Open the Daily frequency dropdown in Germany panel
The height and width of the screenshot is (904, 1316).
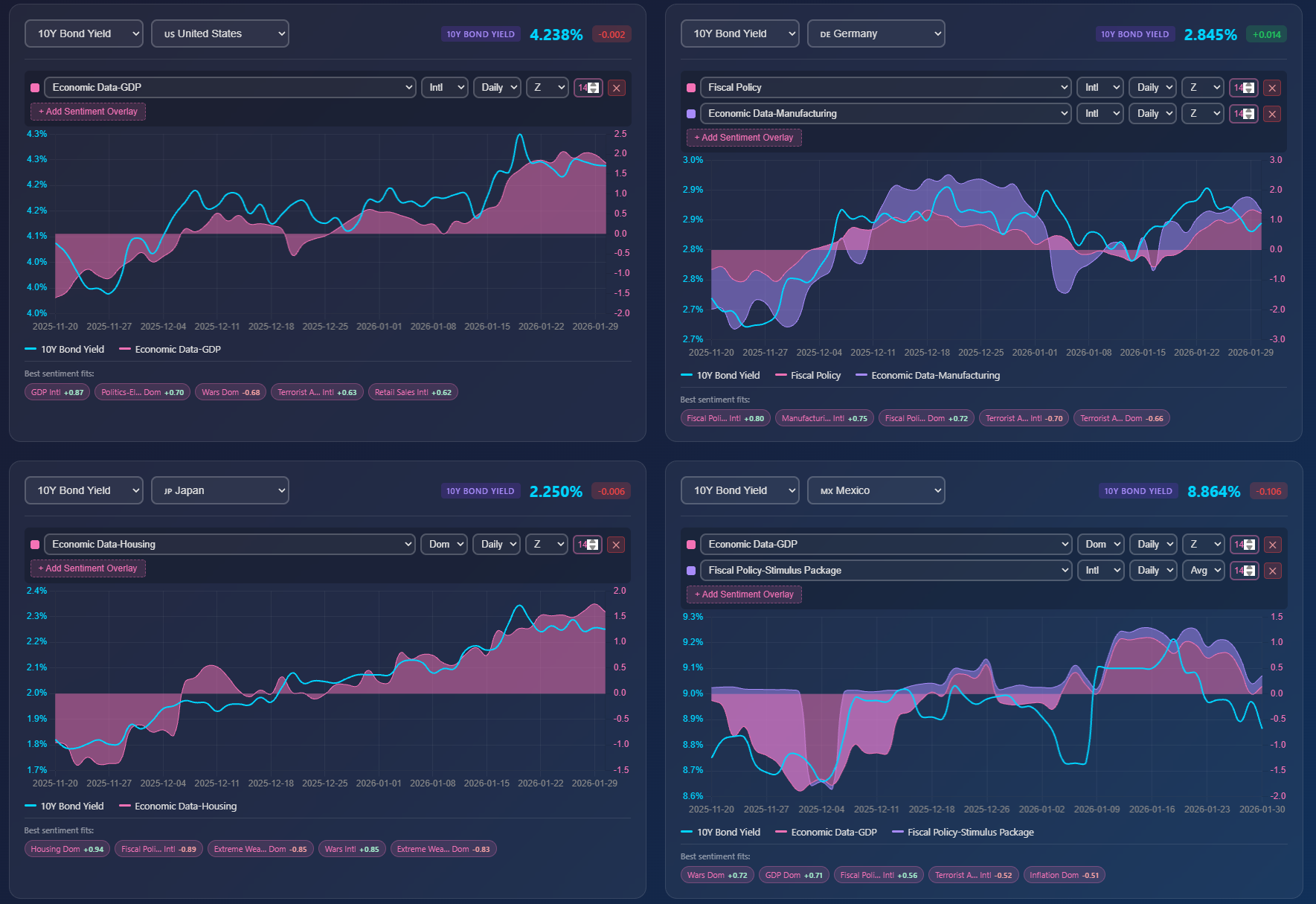[x=1152, y=87]
